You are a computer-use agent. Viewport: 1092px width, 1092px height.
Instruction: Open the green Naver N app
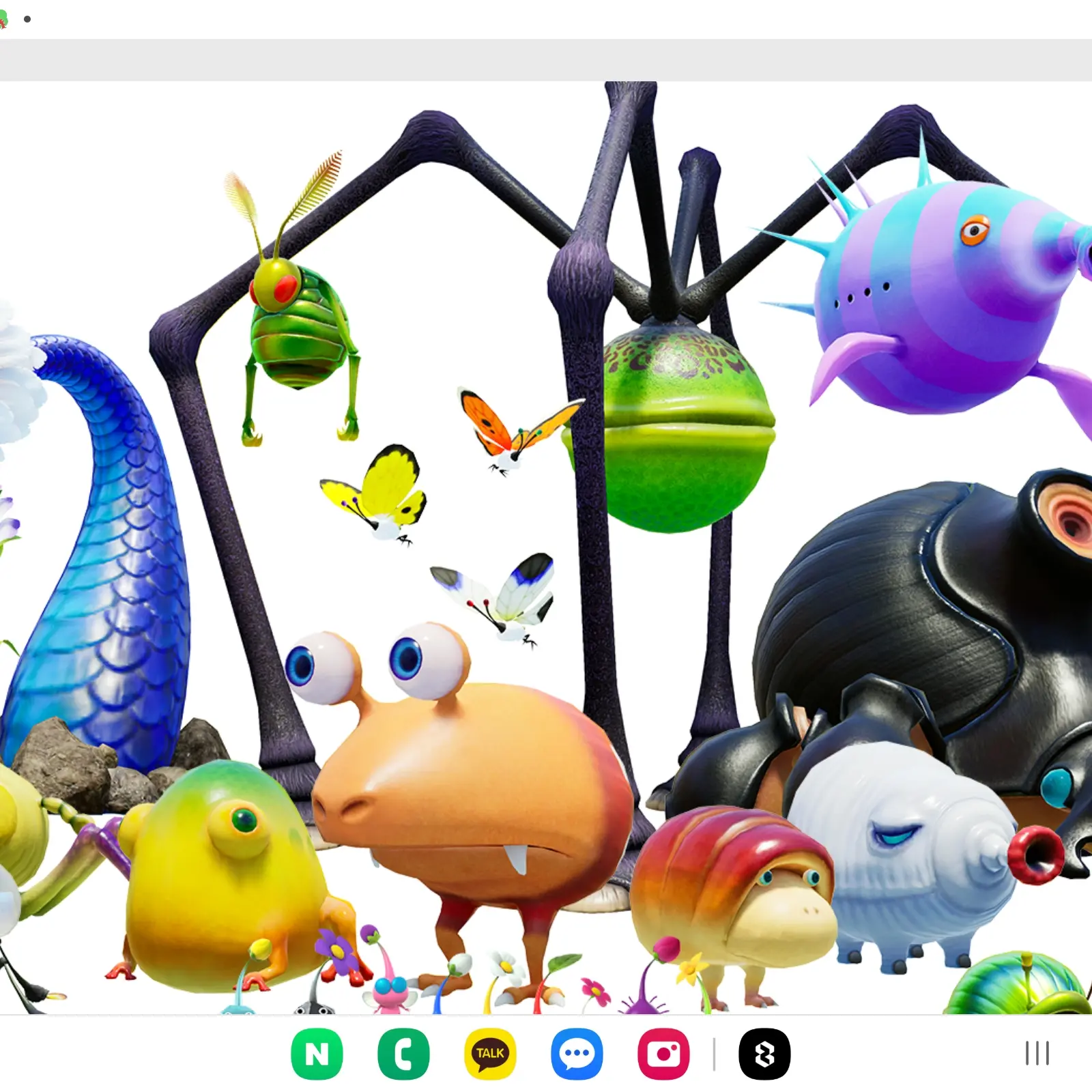317,1054
